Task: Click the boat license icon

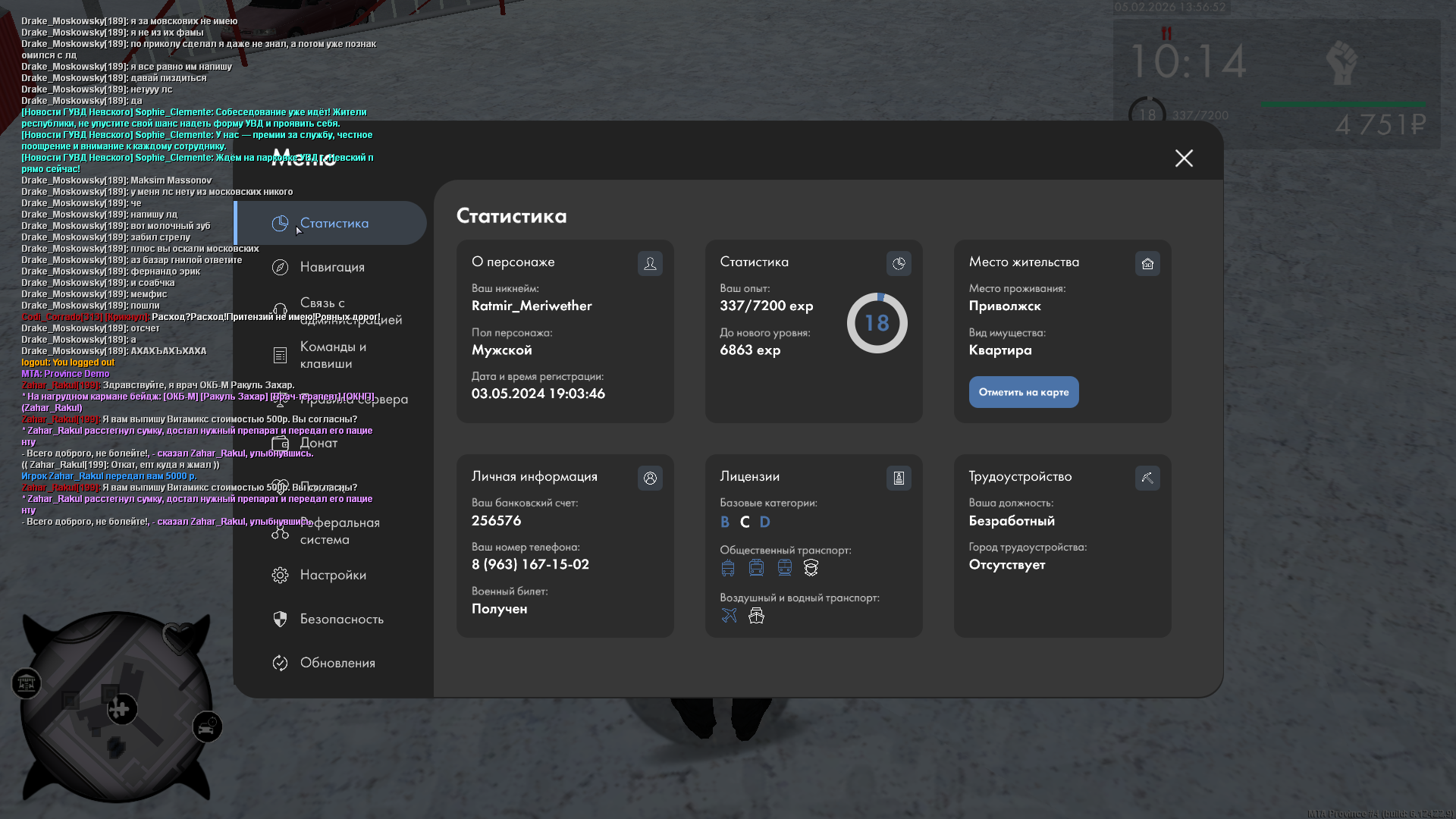Action: pos(756,616)
